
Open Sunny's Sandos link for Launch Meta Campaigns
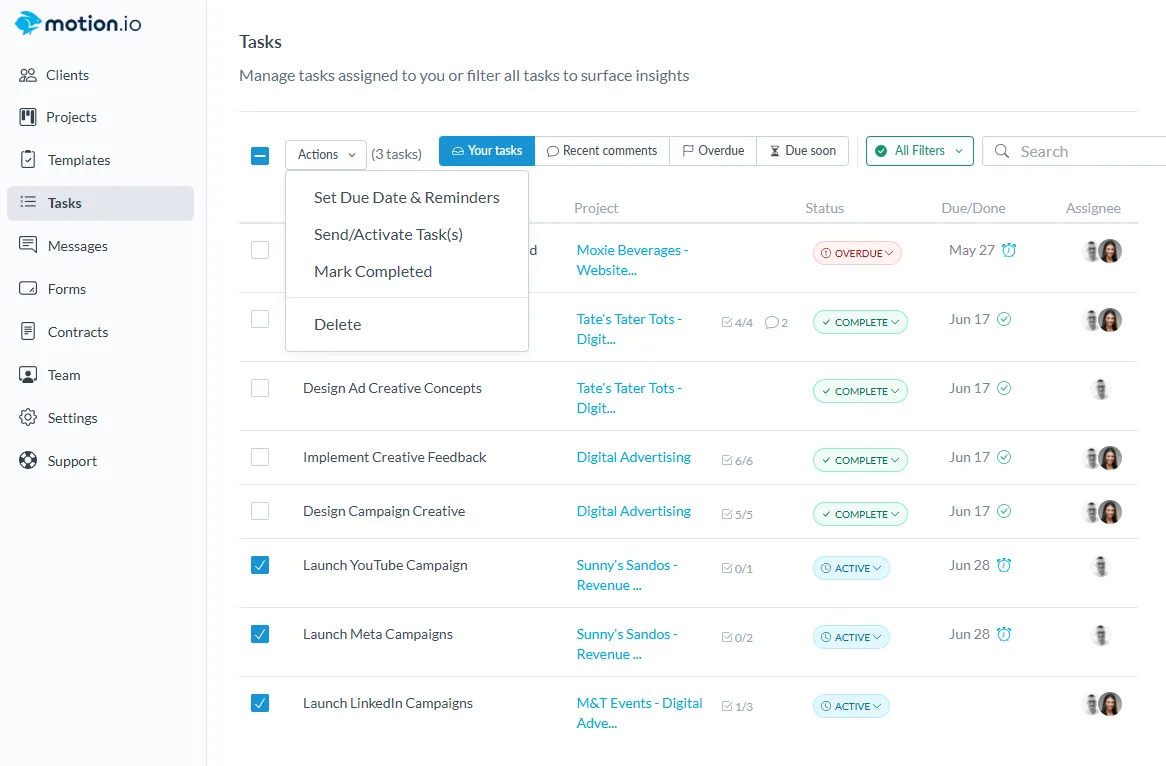[627, 644]
